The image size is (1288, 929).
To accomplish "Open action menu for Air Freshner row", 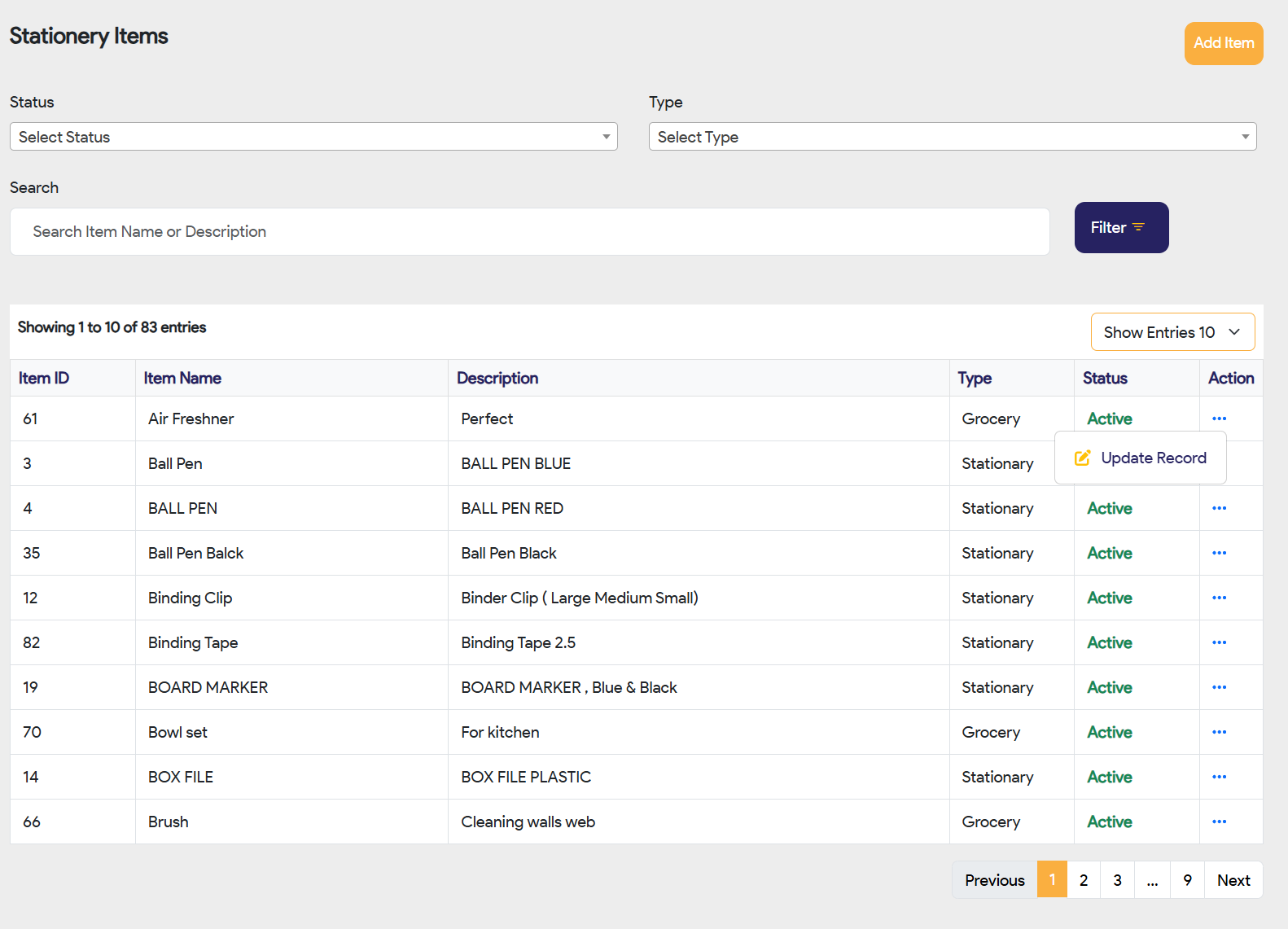I will (x=1219, y=418).
